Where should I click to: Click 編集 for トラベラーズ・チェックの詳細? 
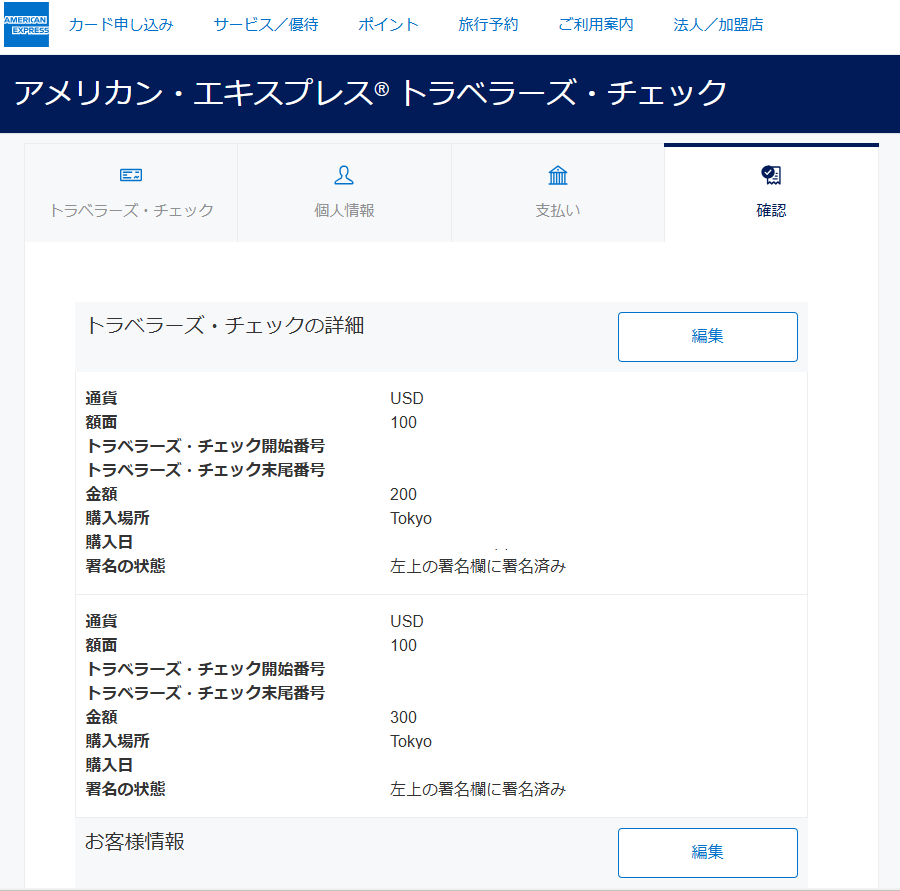coord(708,337)
